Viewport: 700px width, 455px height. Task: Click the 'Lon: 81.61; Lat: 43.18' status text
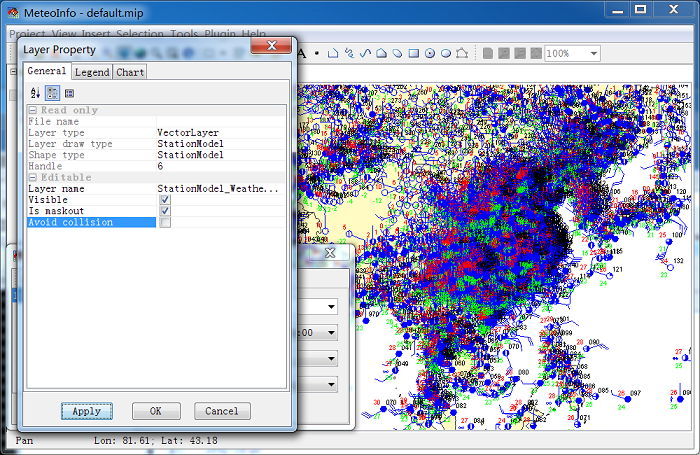click(155, 441)
